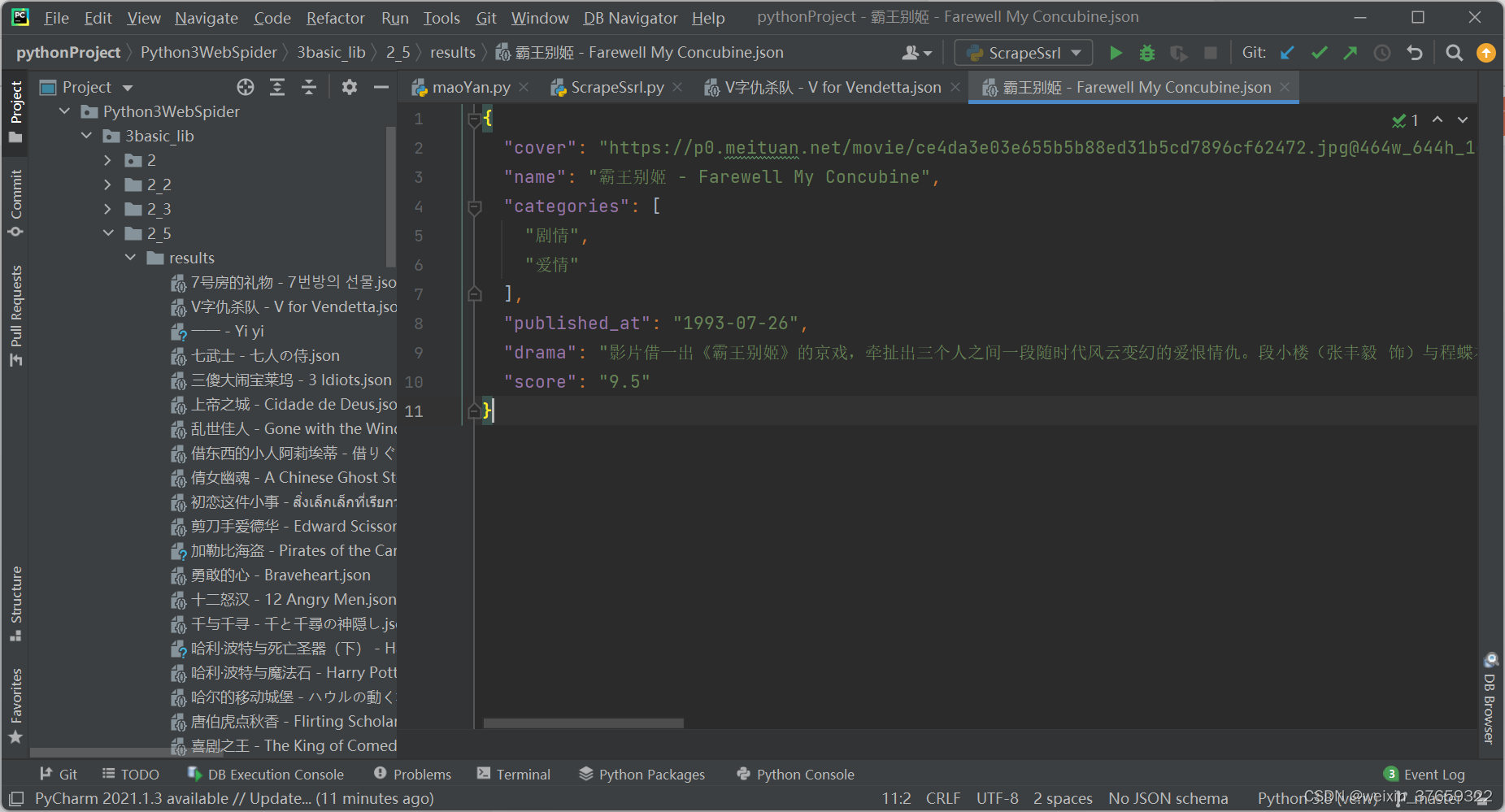This screenshot has height=812, width=1505.
Task: Expand the folder named 2
Action: (108, 160)
